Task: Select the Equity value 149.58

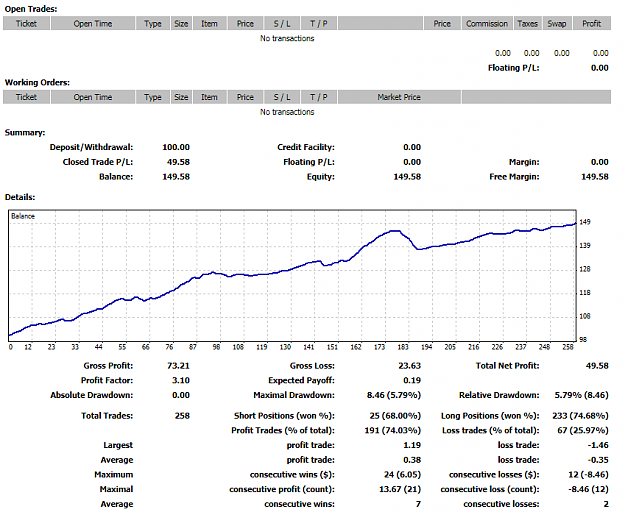Action: pyautogui.click(x=407, y=177)
